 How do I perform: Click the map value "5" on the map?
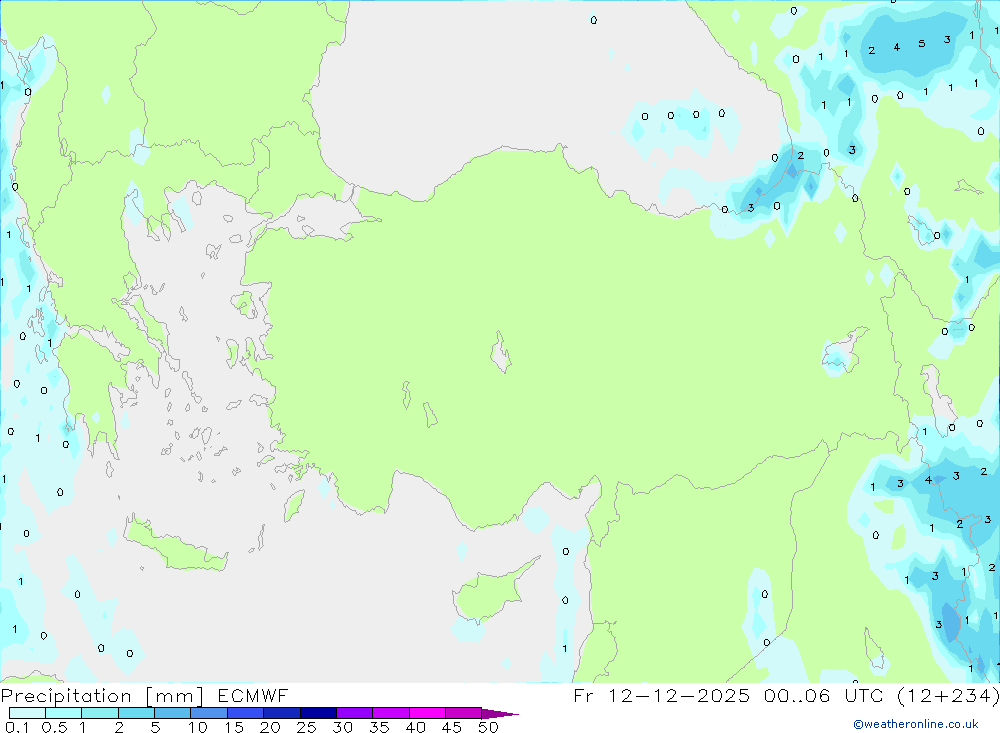pyautogui.click(x=922, y=44)
